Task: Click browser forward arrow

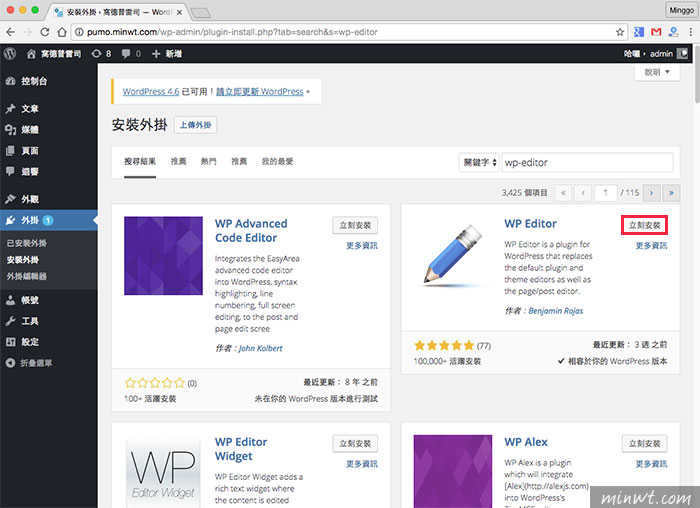Action: coord(28,32)
